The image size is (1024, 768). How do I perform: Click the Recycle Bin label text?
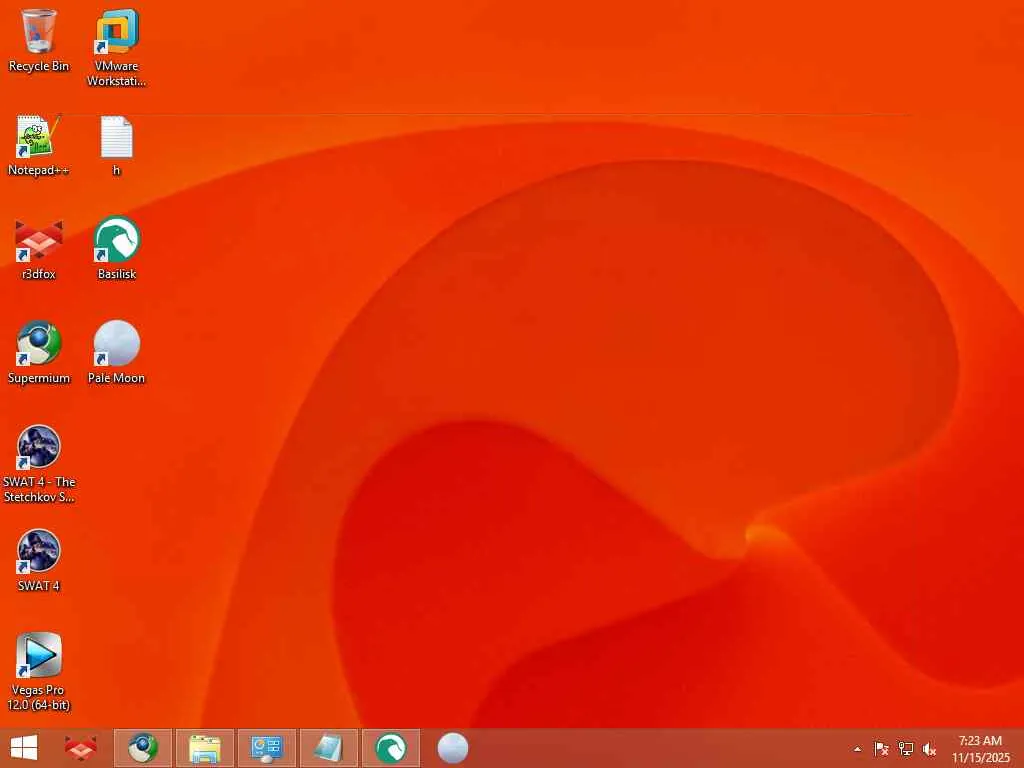point(39,66)
